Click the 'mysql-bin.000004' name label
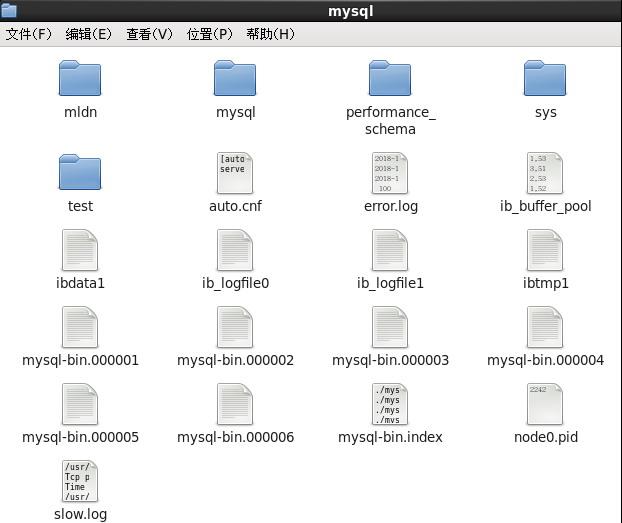Screen dimensions: 622x523 coord(546,360)
